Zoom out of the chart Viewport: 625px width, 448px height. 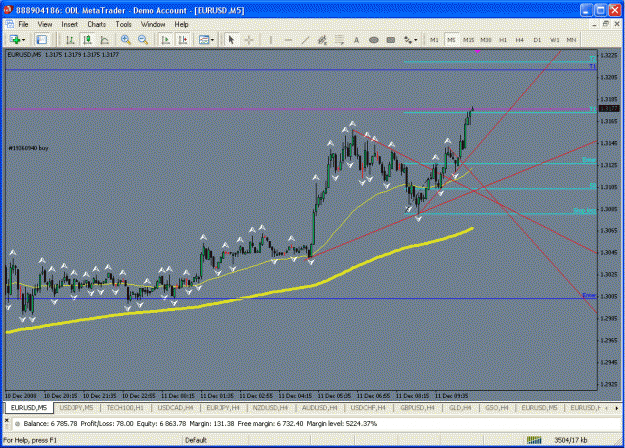coord(143,40)
